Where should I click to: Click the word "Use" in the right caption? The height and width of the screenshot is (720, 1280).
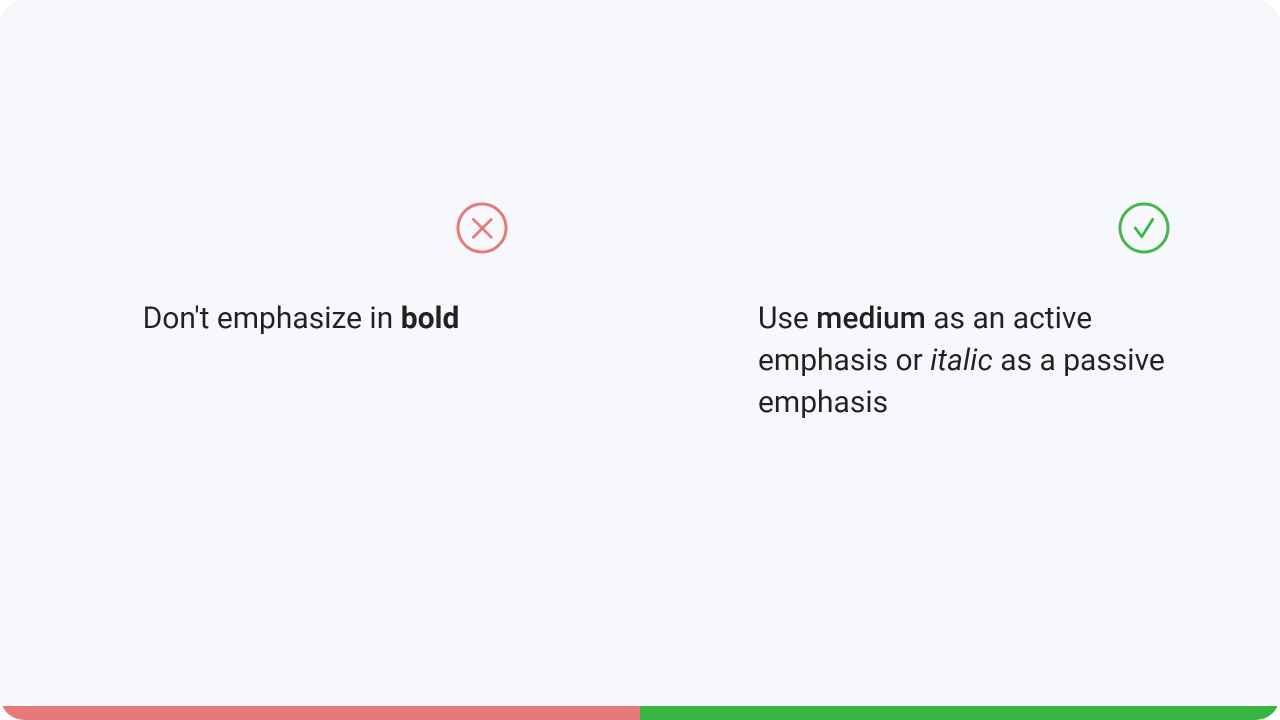click(x=783, y=318)
